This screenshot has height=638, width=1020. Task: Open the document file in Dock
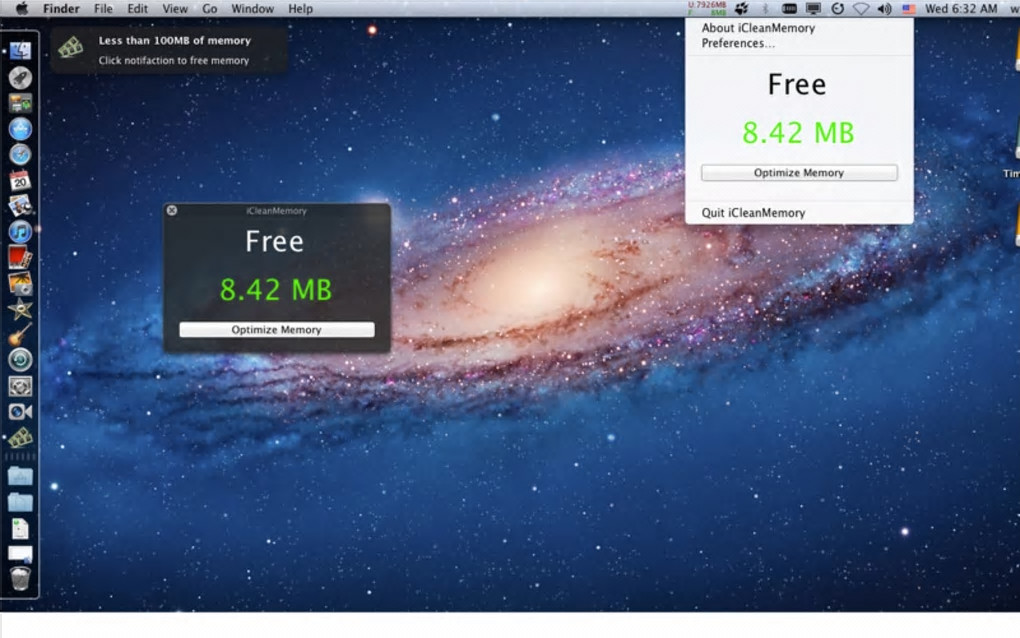20,529
